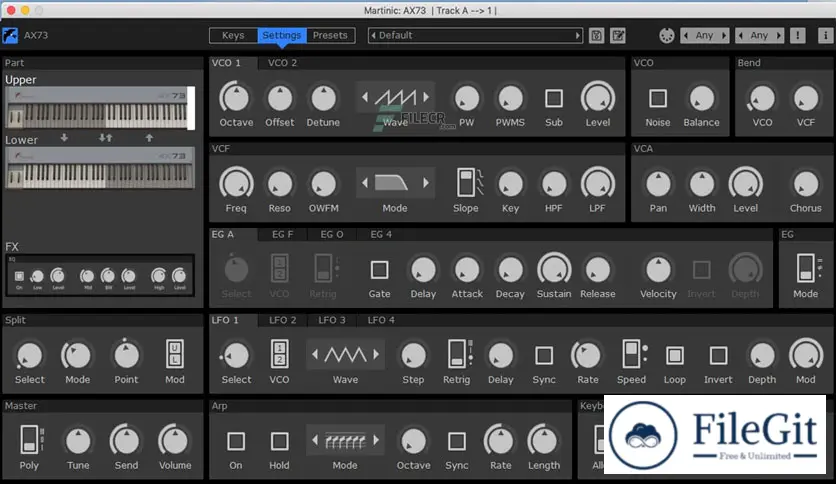Image resolution: width=836 pixels, height=484 pixels.
Task: Click the Arp Length knob
Action: pos(543,441)
